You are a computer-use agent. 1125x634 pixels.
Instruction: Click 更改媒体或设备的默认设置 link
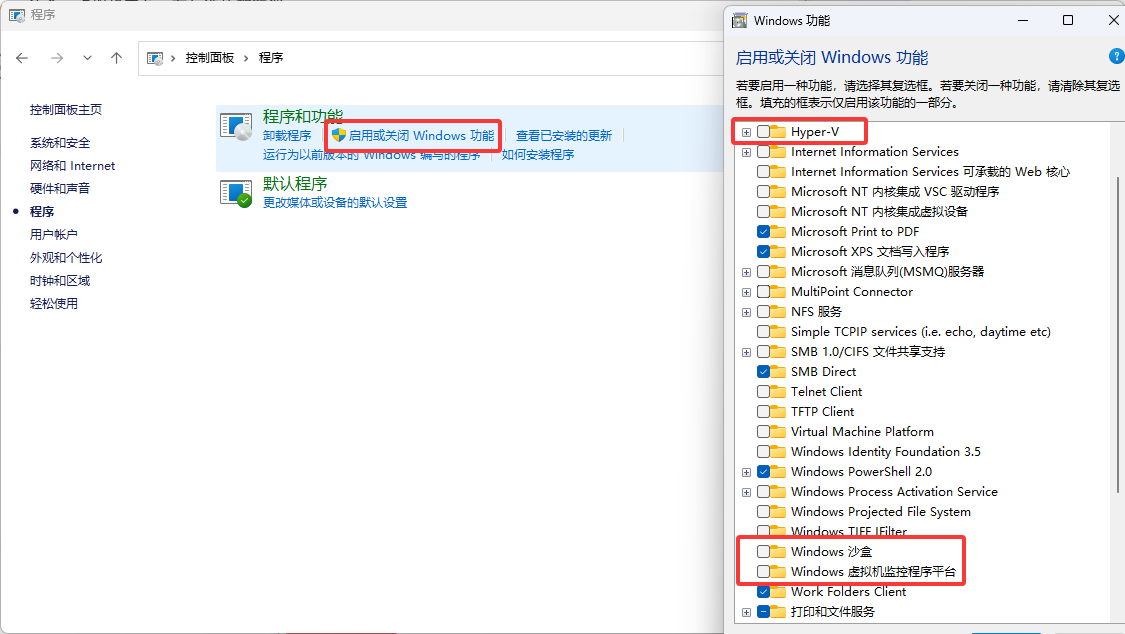click(x=335, y=203)
